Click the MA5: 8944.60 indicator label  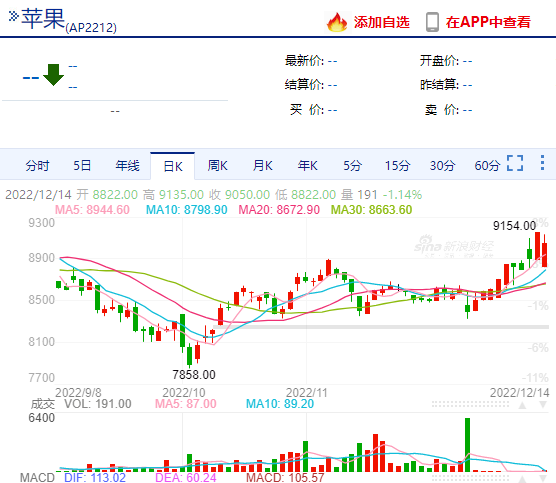(x=92, y=210)
